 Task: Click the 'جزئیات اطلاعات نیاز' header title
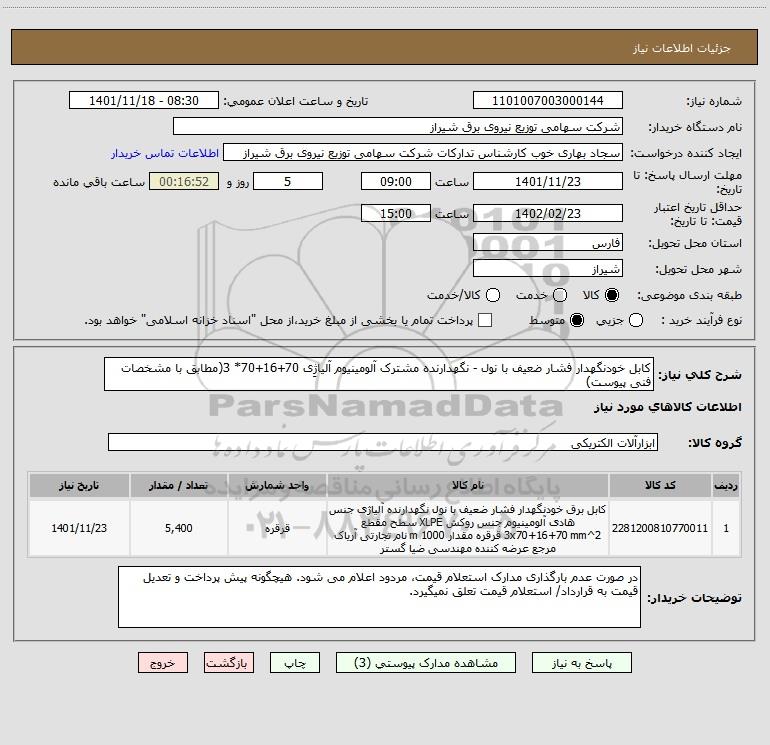click(682, 48)
